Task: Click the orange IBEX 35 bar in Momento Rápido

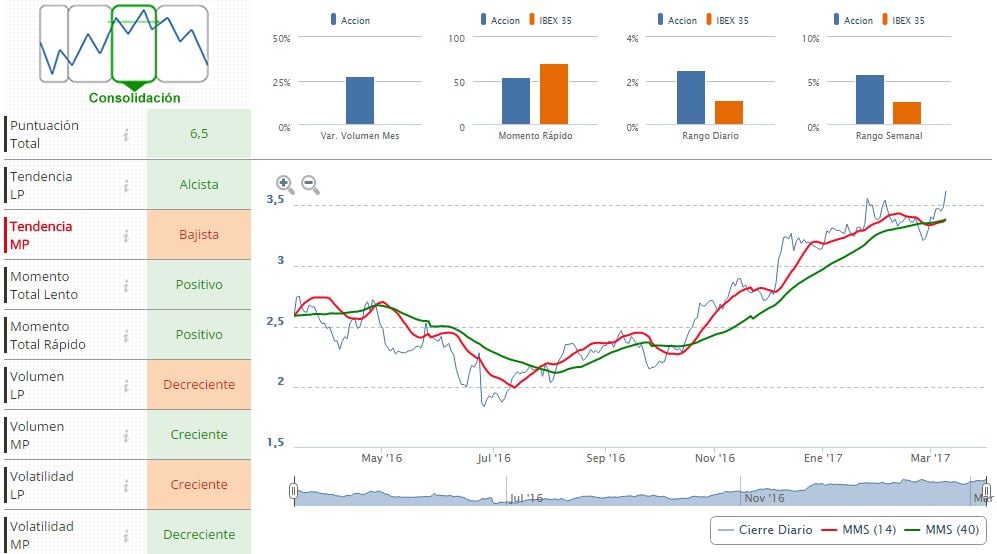Action: pos(553,94)
